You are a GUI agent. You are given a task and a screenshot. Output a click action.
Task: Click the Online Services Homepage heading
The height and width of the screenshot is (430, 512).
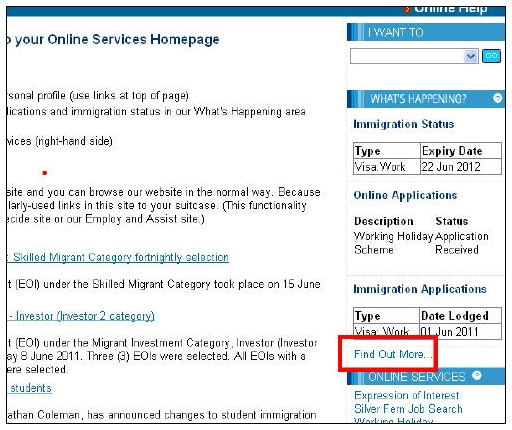113,40
